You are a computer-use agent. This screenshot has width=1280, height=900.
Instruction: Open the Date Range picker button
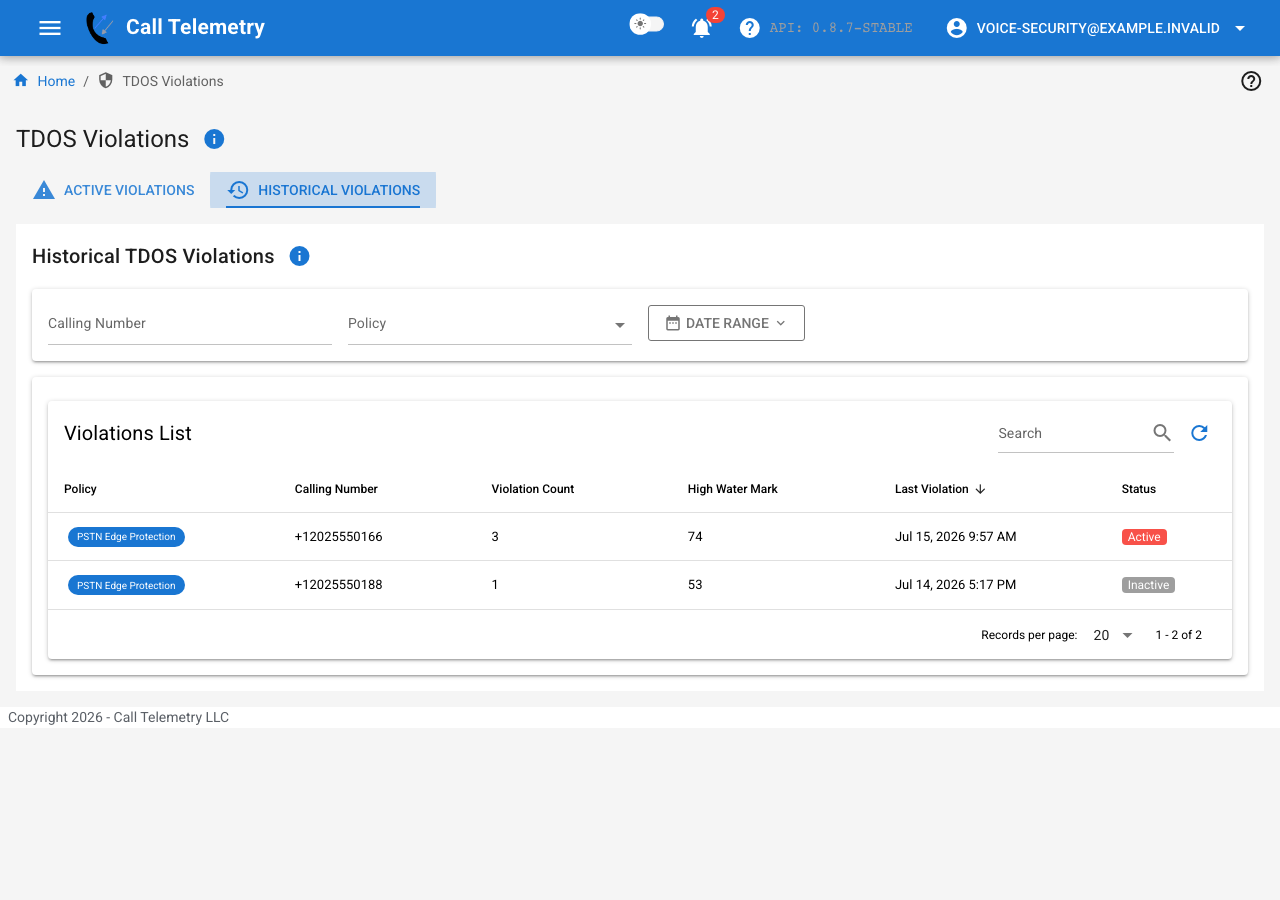(x=726, y=323)
